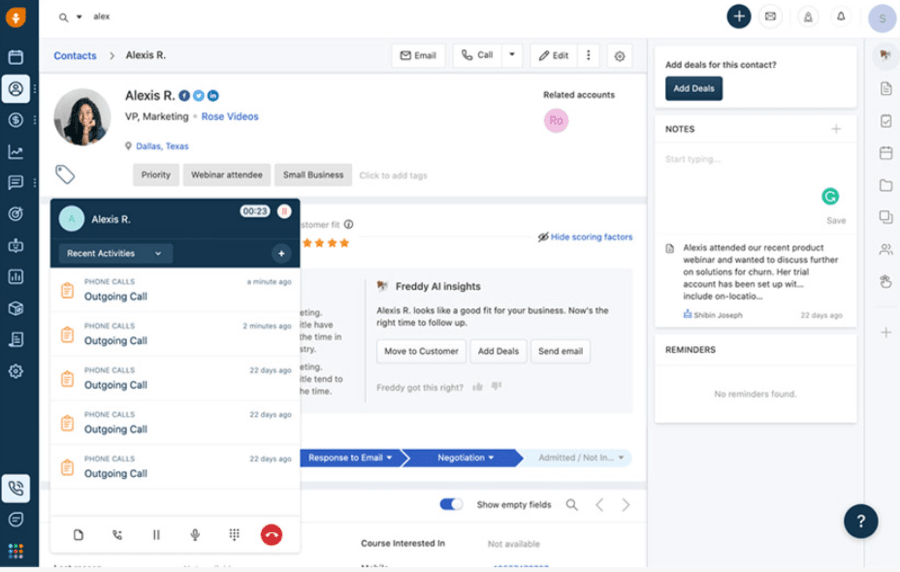Mute the microphone in call widget

coord(195,535)
